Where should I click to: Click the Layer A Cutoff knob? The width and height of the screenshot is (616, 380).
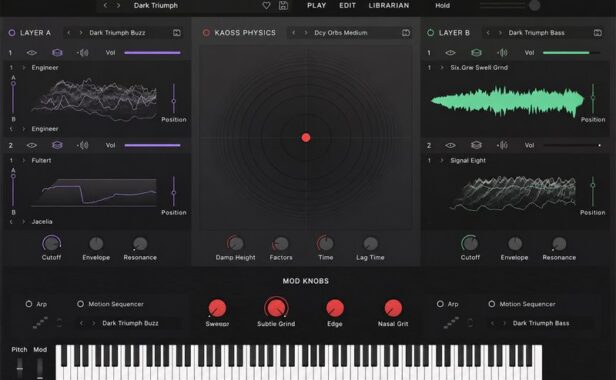(51, 244)
